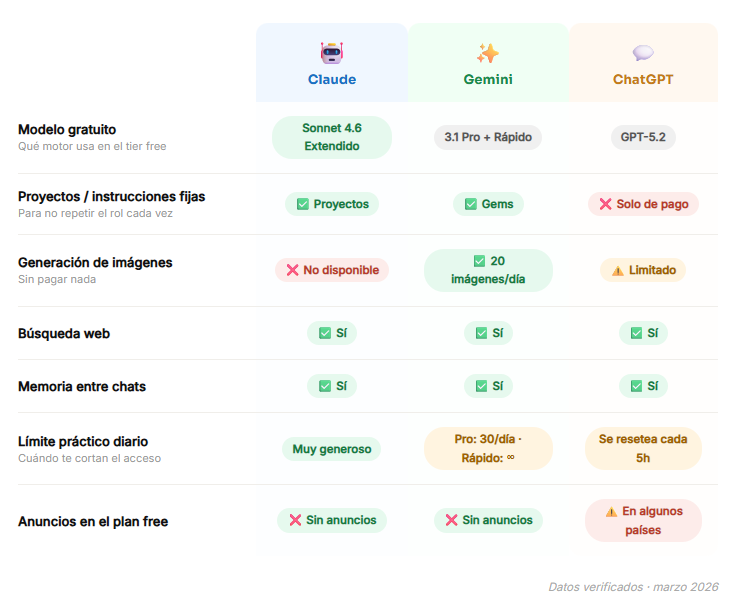This screenshot has height=602, width=735.
Task: Click Gemini's Sin anuncios badge
Action: 488,520
